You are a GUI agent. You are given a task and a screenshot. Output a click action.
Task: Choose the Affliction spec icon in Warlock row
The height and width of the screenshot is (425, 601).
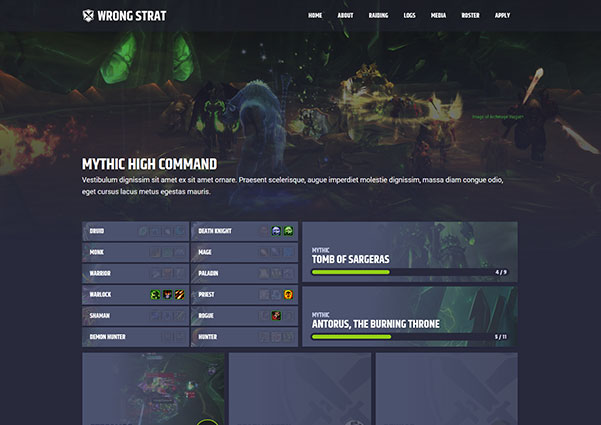155,294
